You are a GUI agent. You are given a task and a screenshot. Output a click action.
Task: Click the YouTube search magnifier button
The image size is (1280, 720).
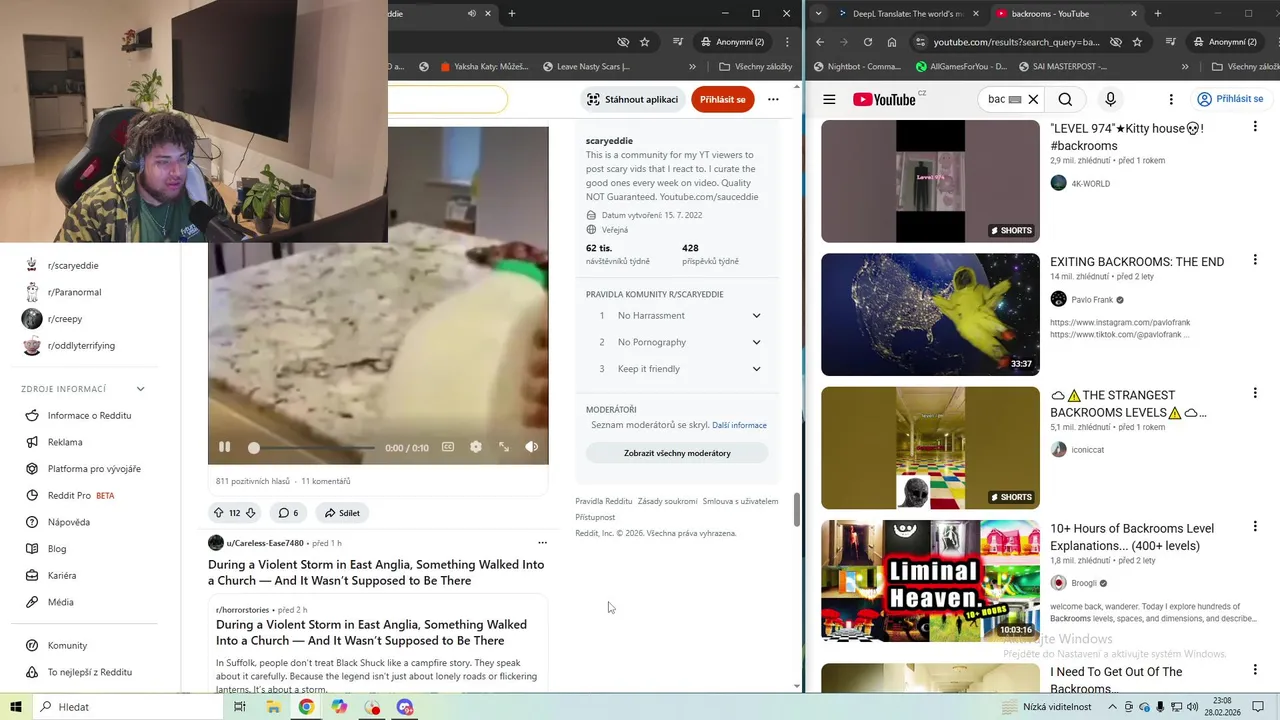coord(1065,99)
